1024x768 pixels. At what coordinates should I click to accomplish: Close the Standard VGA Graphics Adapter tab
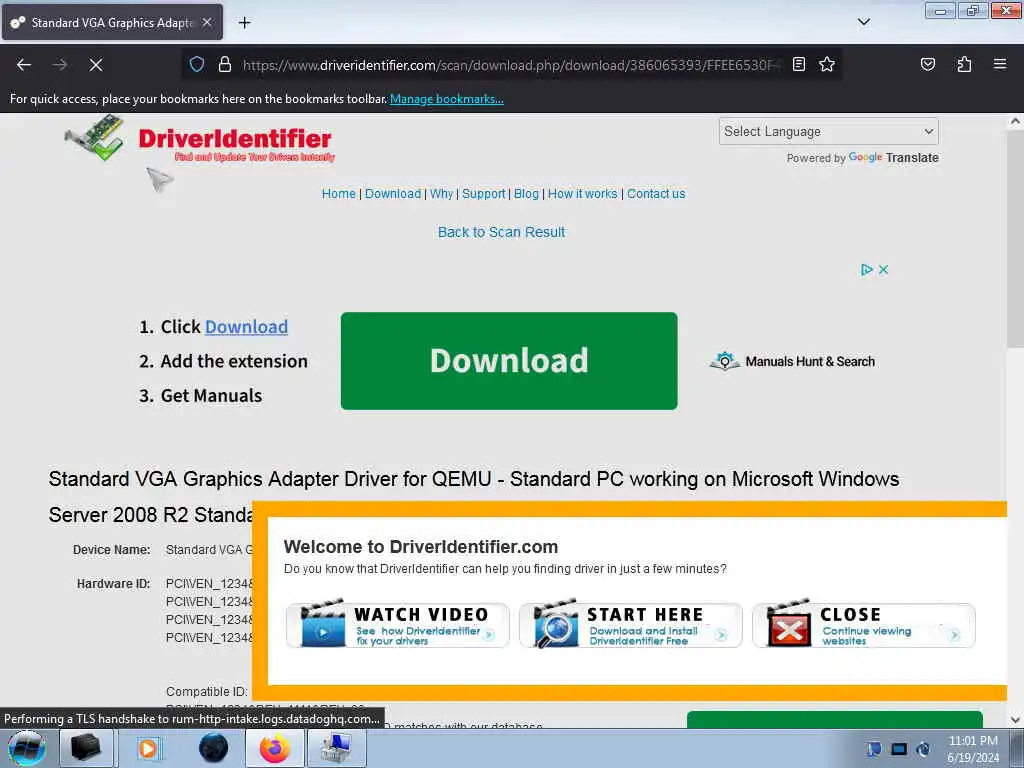click(207, 22)
